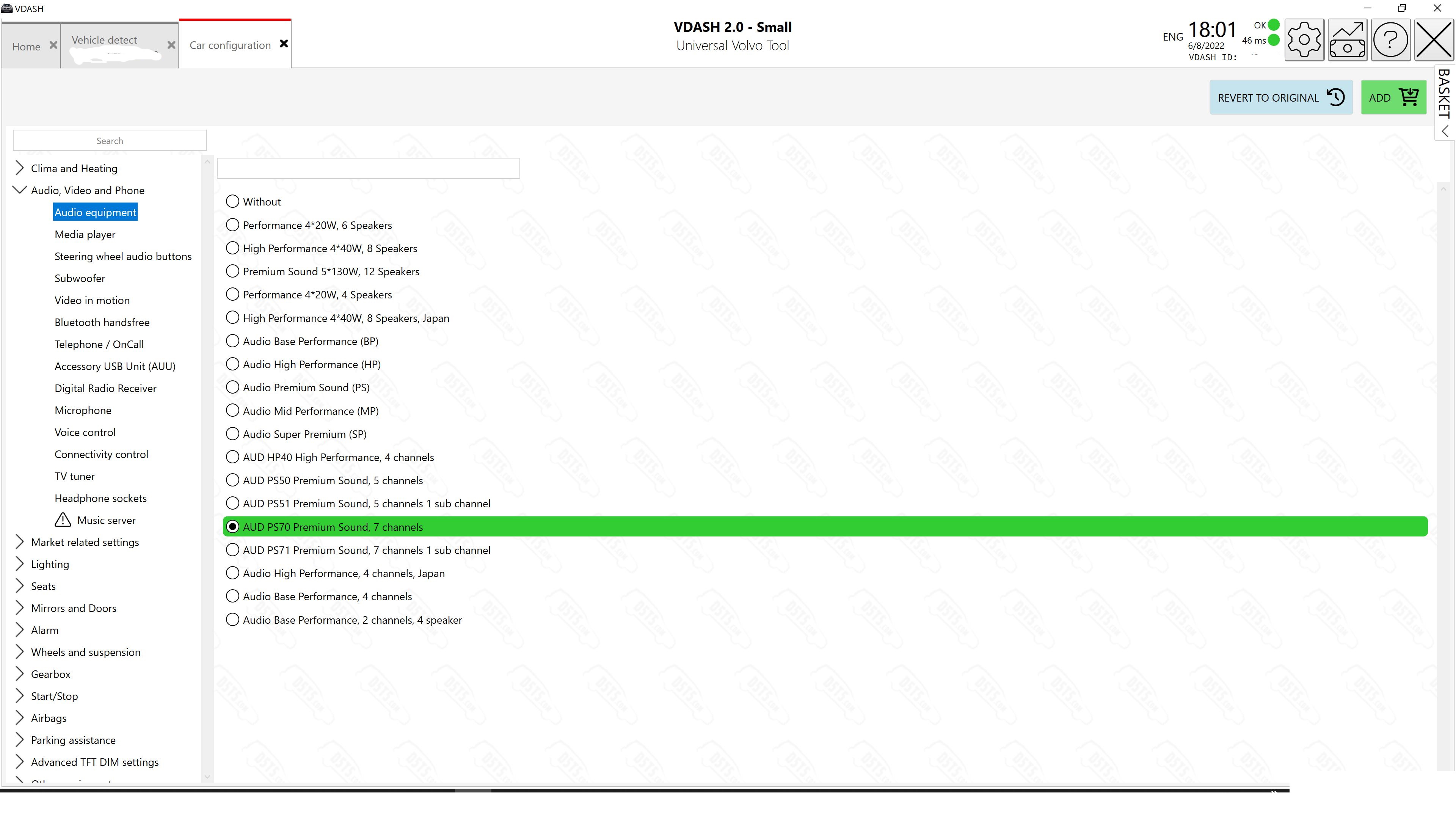Choose AUD PS71 Premium Sound option
Viewport: 1456px width, 819px height.
(232, 550)
